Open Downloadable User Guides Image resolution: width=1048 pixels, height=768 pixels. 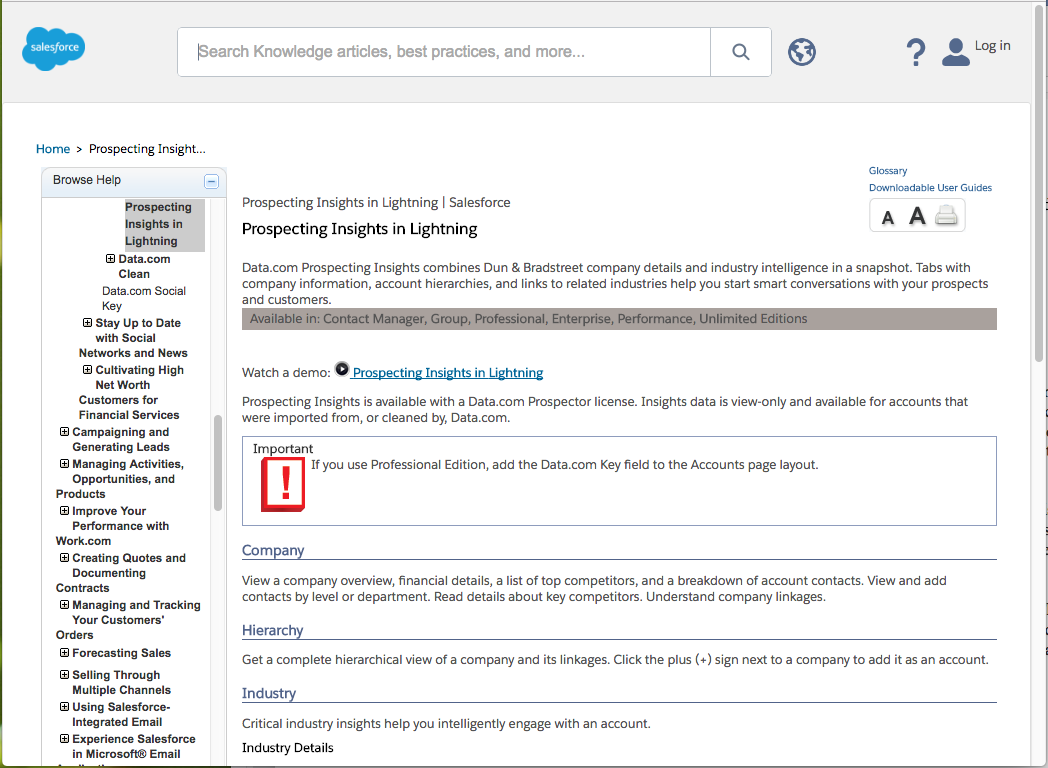[929, 187]
